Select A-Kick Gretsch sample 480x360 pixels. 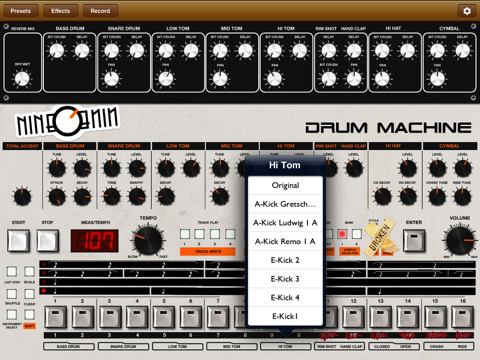point(285,204)
